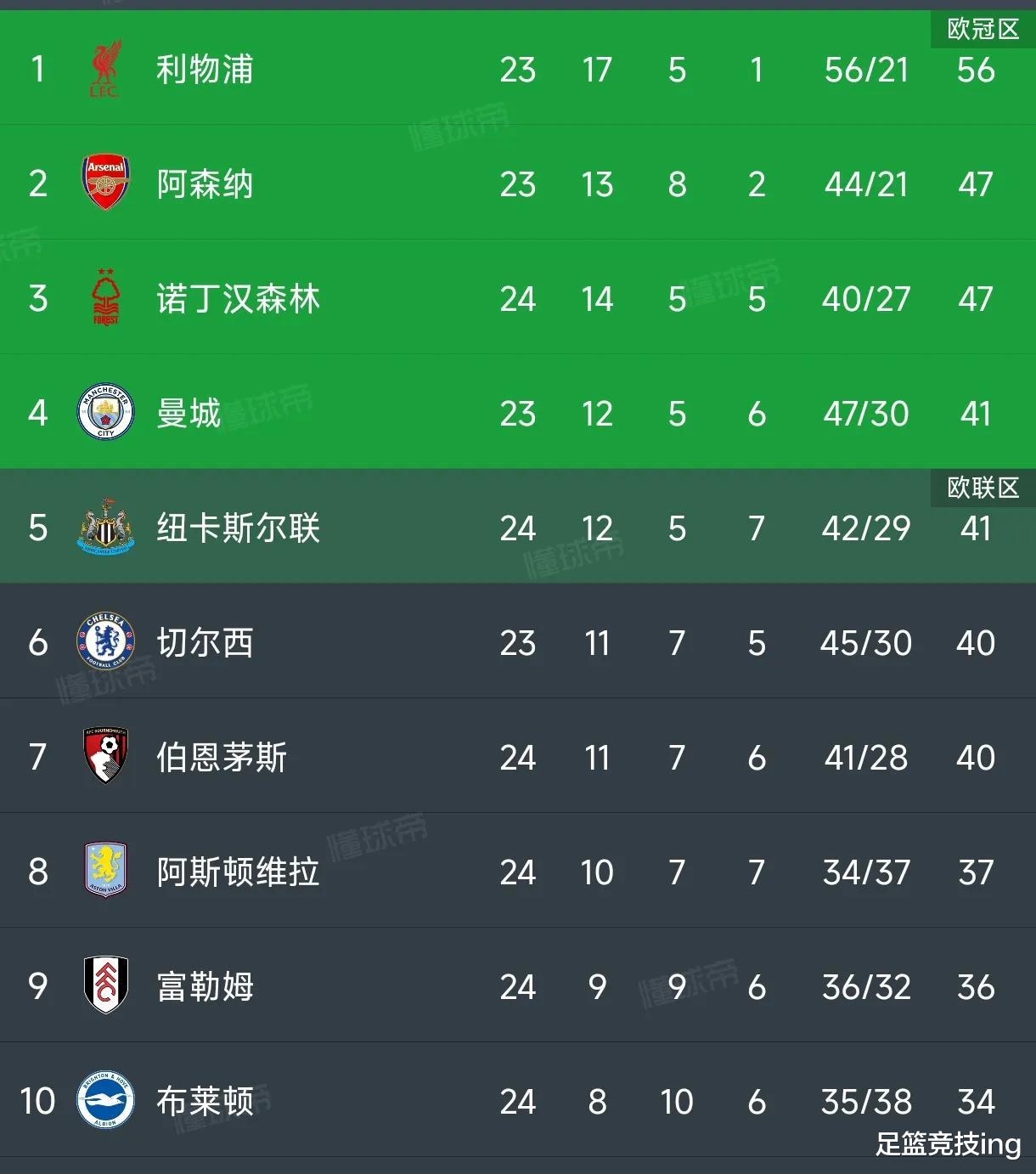Select the Nottingham Forest logo
This screenshot has width=1036, height=1174.
[x=105, y=297]
